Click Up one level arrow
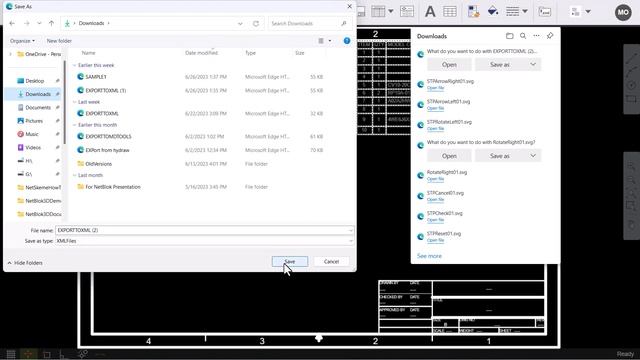This screenshot has width=640, height=360. (x=51, y=23)
